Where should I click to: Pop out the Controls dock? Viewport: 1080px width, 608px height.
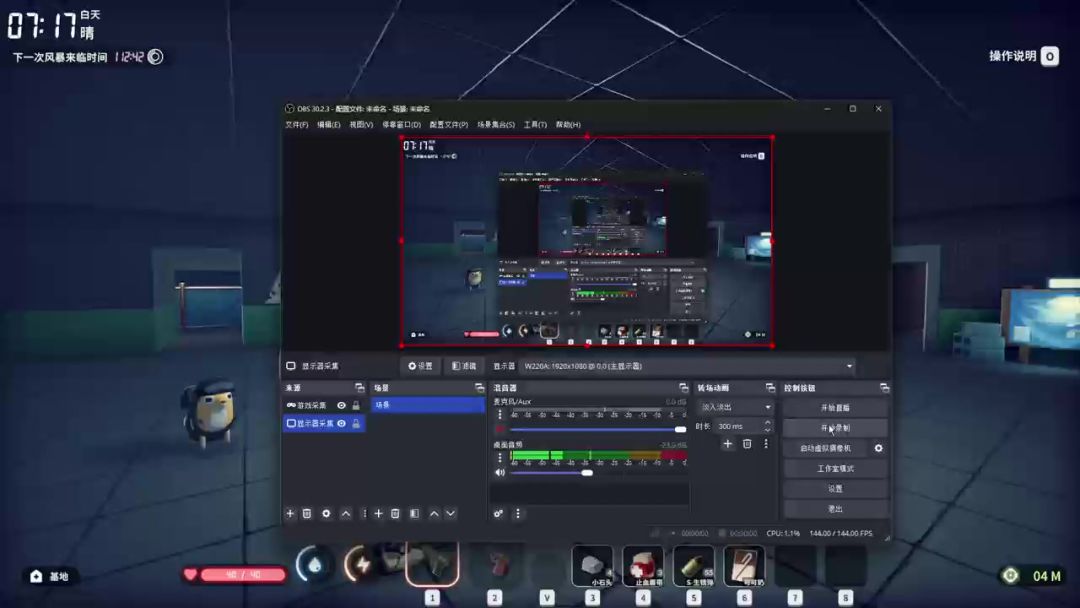(x=884, y=388)
